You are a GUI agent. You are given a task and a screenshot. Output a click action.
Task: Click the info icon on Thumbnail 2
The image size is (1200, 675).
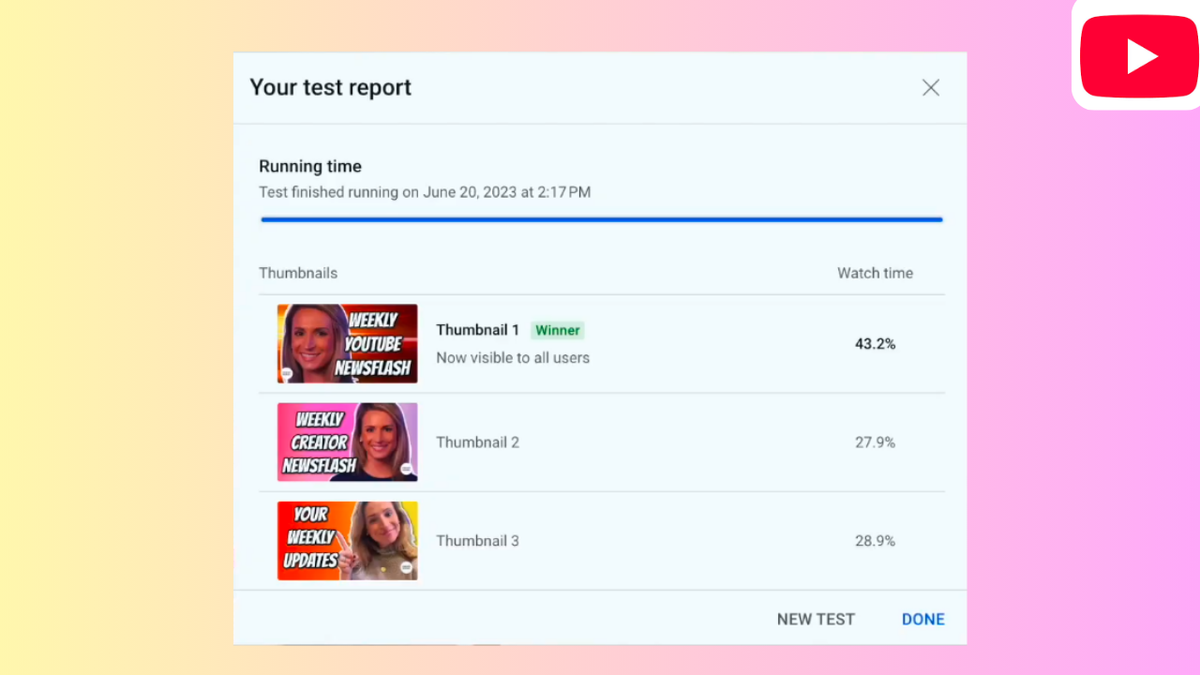[407, 470]
